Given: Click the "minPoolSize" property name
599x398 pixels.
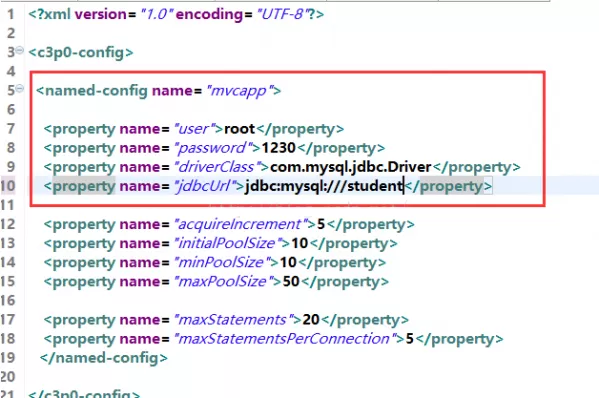Looking at the screenshot, I should (x=222, y=263).
